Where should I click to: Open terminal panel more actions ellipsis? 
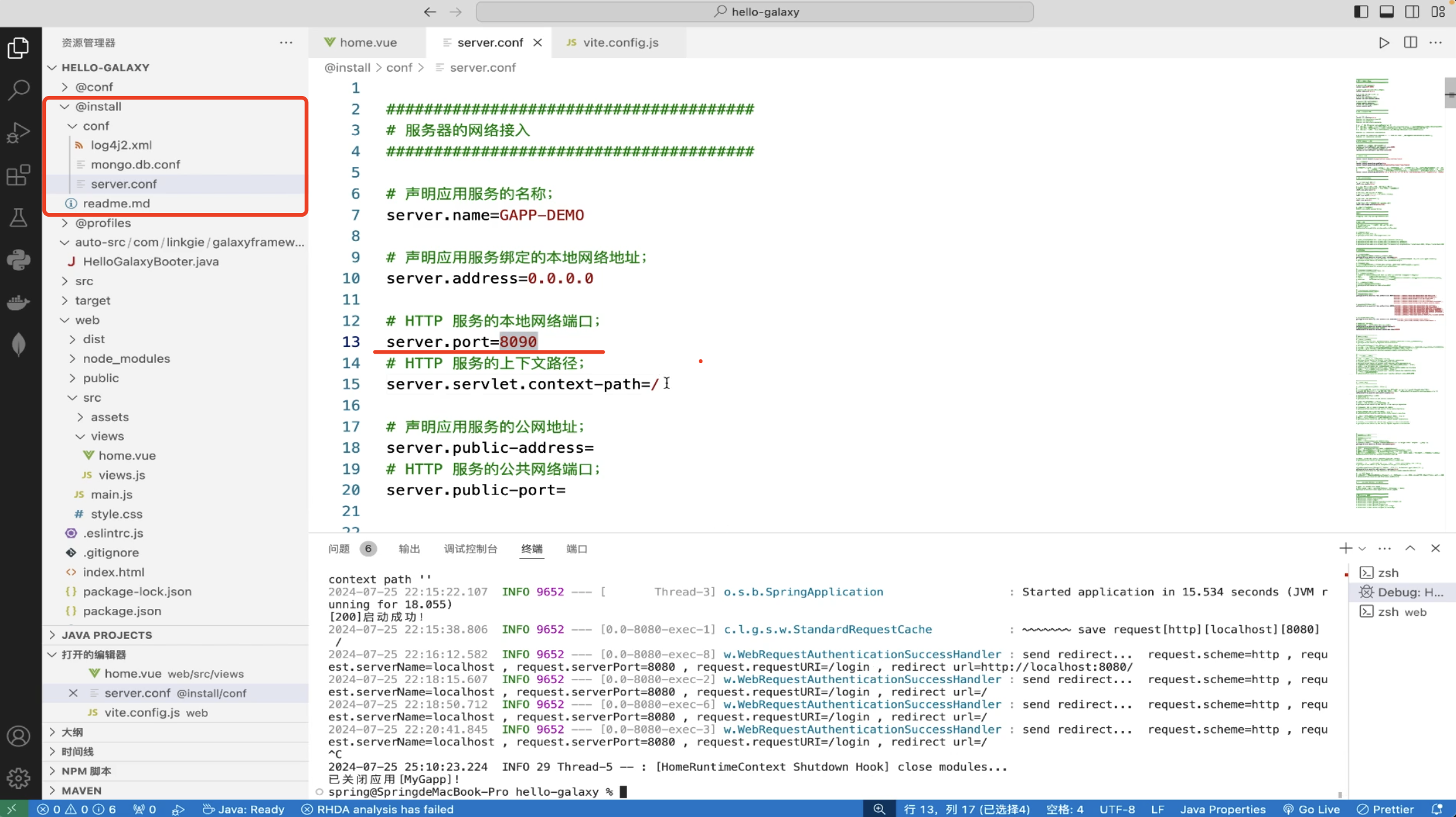point(1384,548)
